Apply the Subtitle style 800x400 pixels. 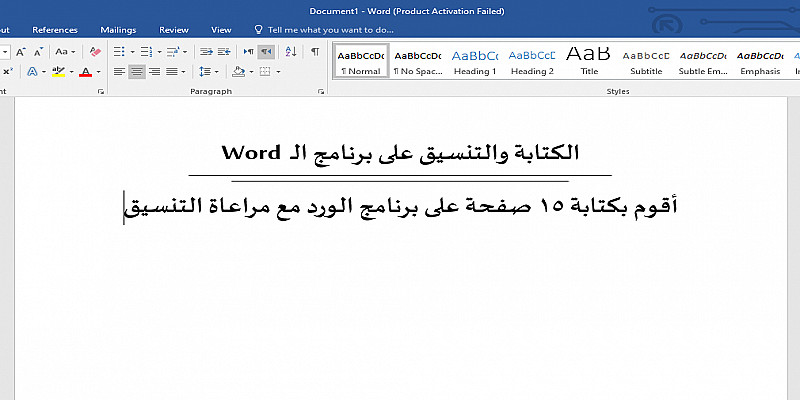pyautogui.click(x=646, y=61)
